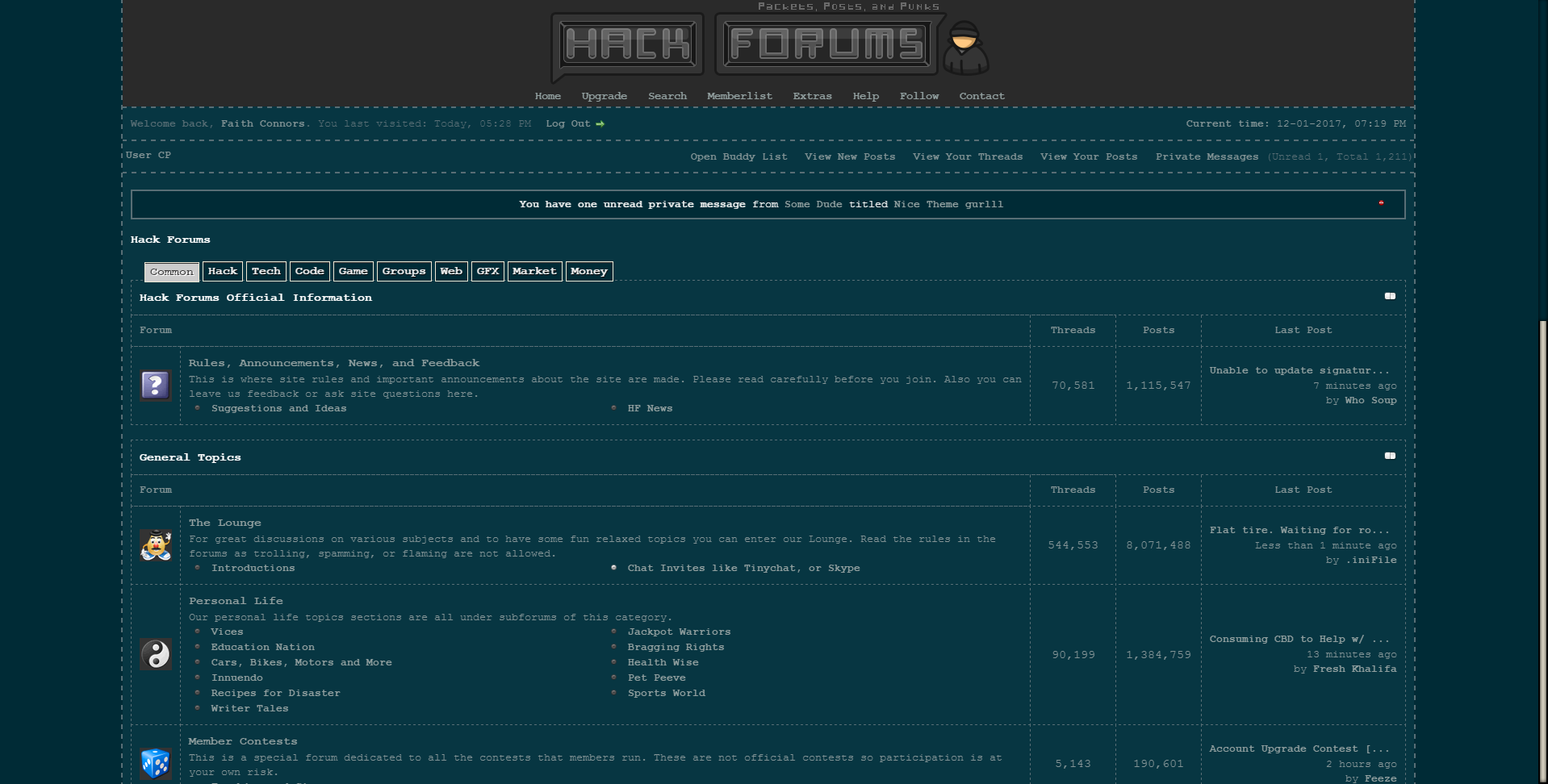Open Search from the top navigation
This screenshot has height=784, width=1548.
(x=667, y=96)
